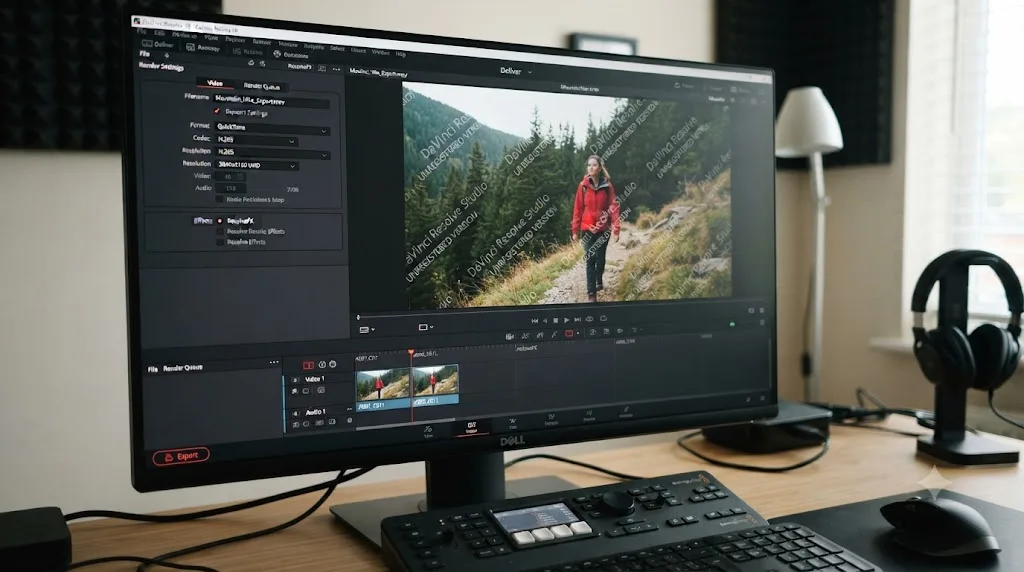Expand the wide H.265 dropdown below Codec
This screenshot has width=1024, height=572.
click(x=272, y=153)
